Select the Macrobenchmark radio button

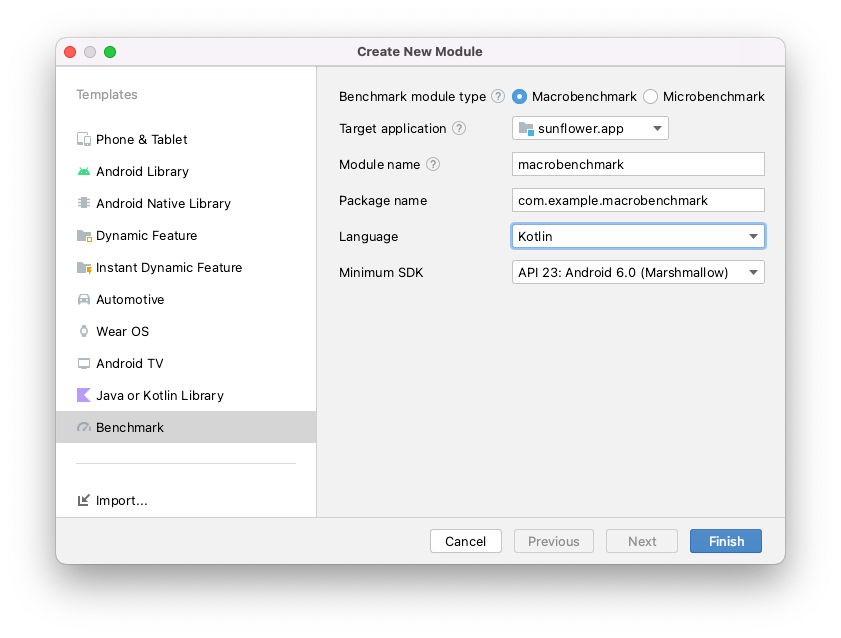click(519, 97)
